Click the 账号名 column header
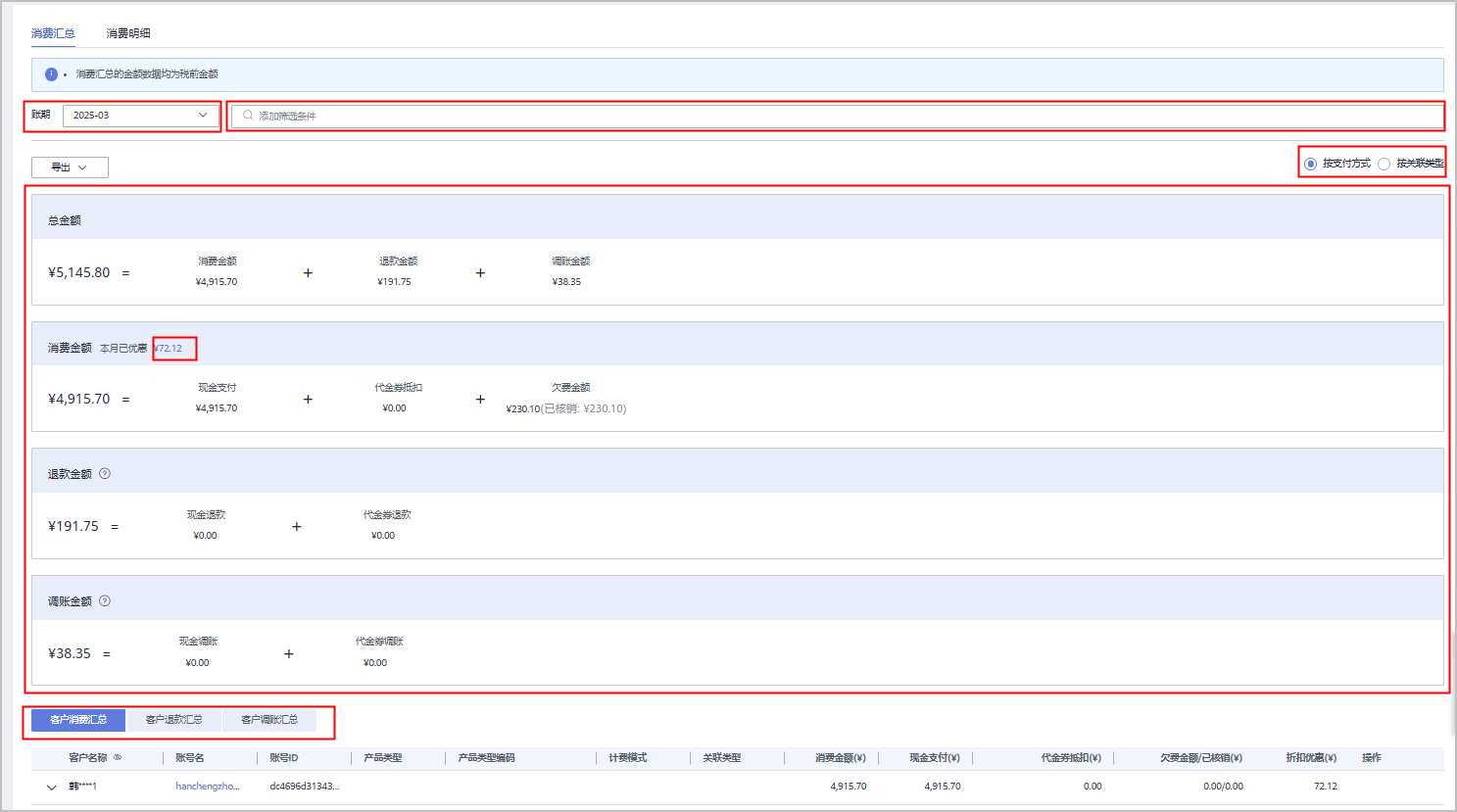The width and height of the screenshot is (1457, 812). click(x=190, y=758)
